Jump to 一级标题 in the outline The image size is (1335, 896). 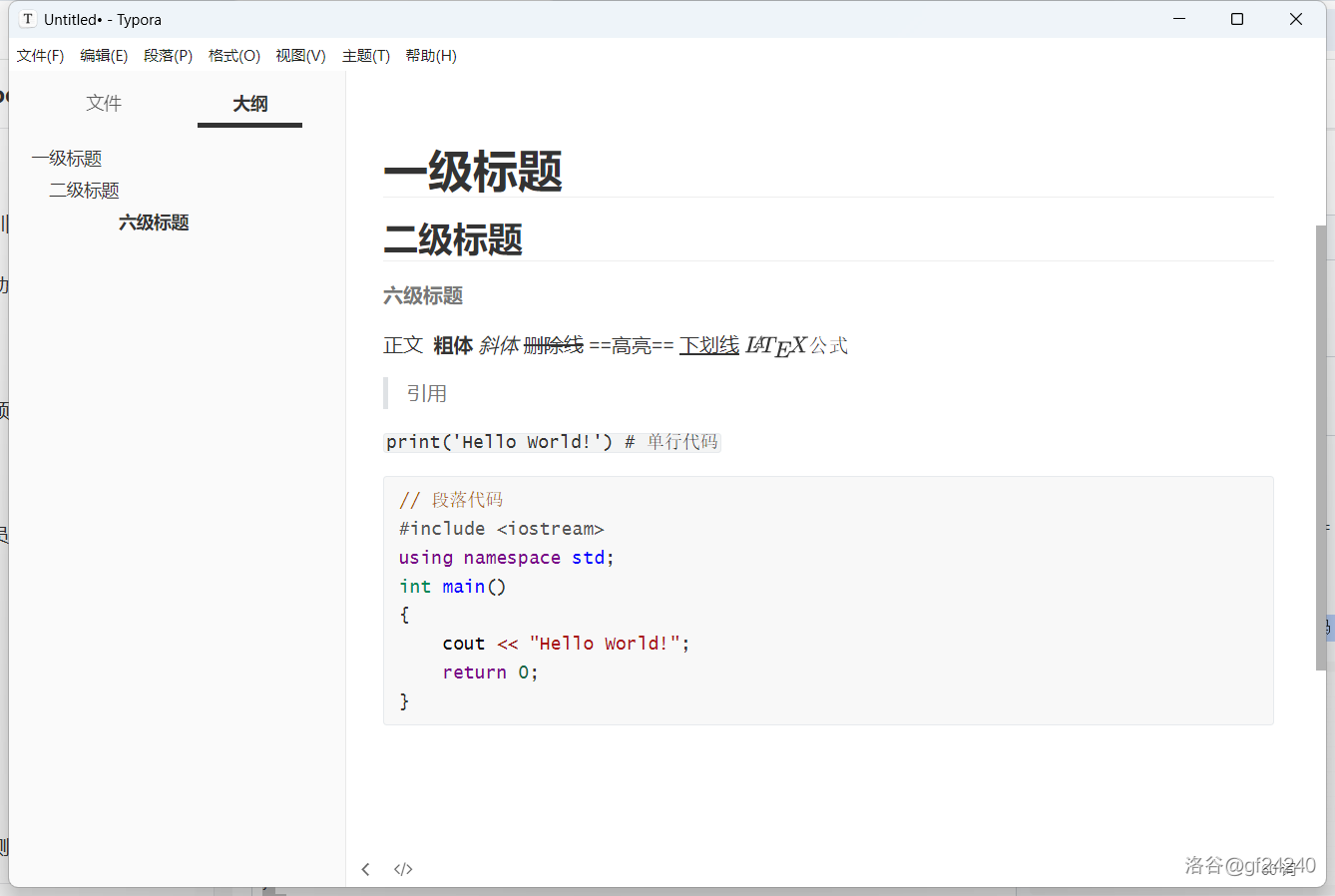(67, 159)
